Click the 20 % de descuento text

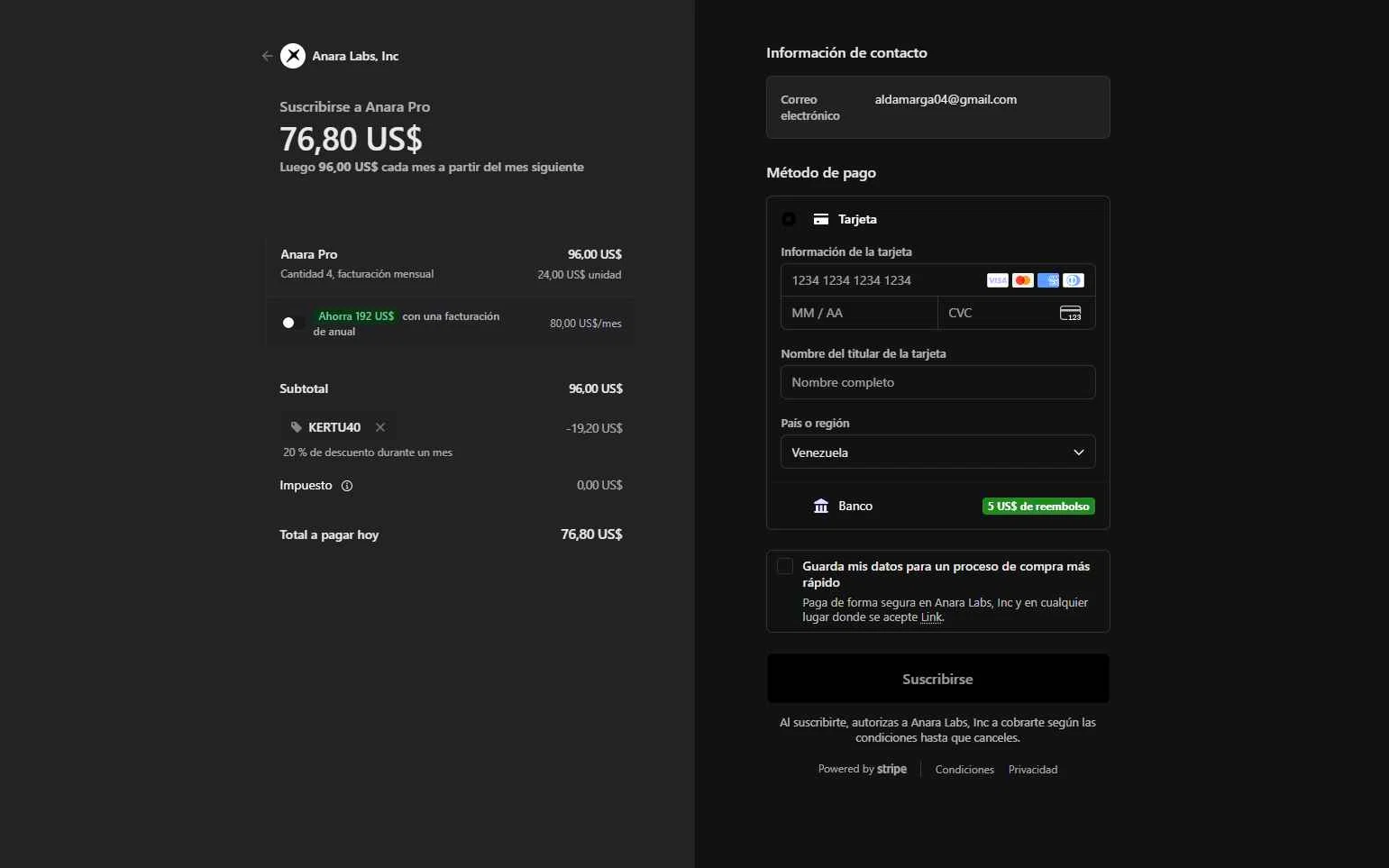tap(368, 452)
